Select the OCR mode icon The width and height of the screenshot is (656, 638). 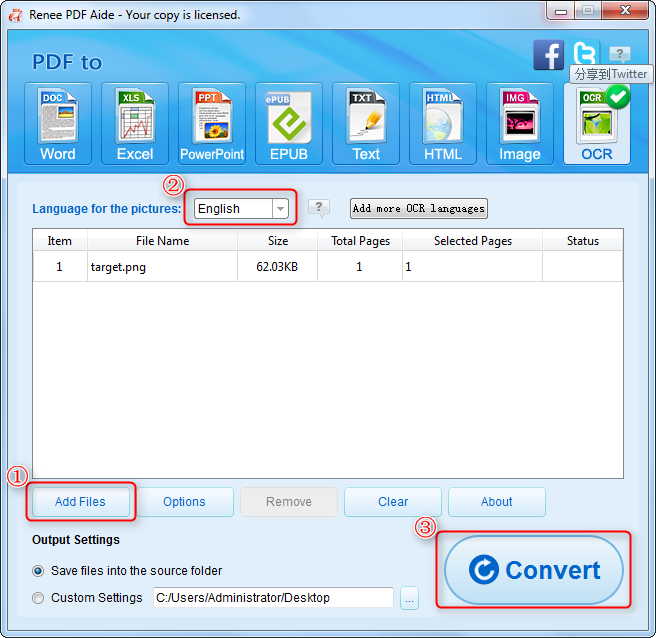(x=596, y=123)
